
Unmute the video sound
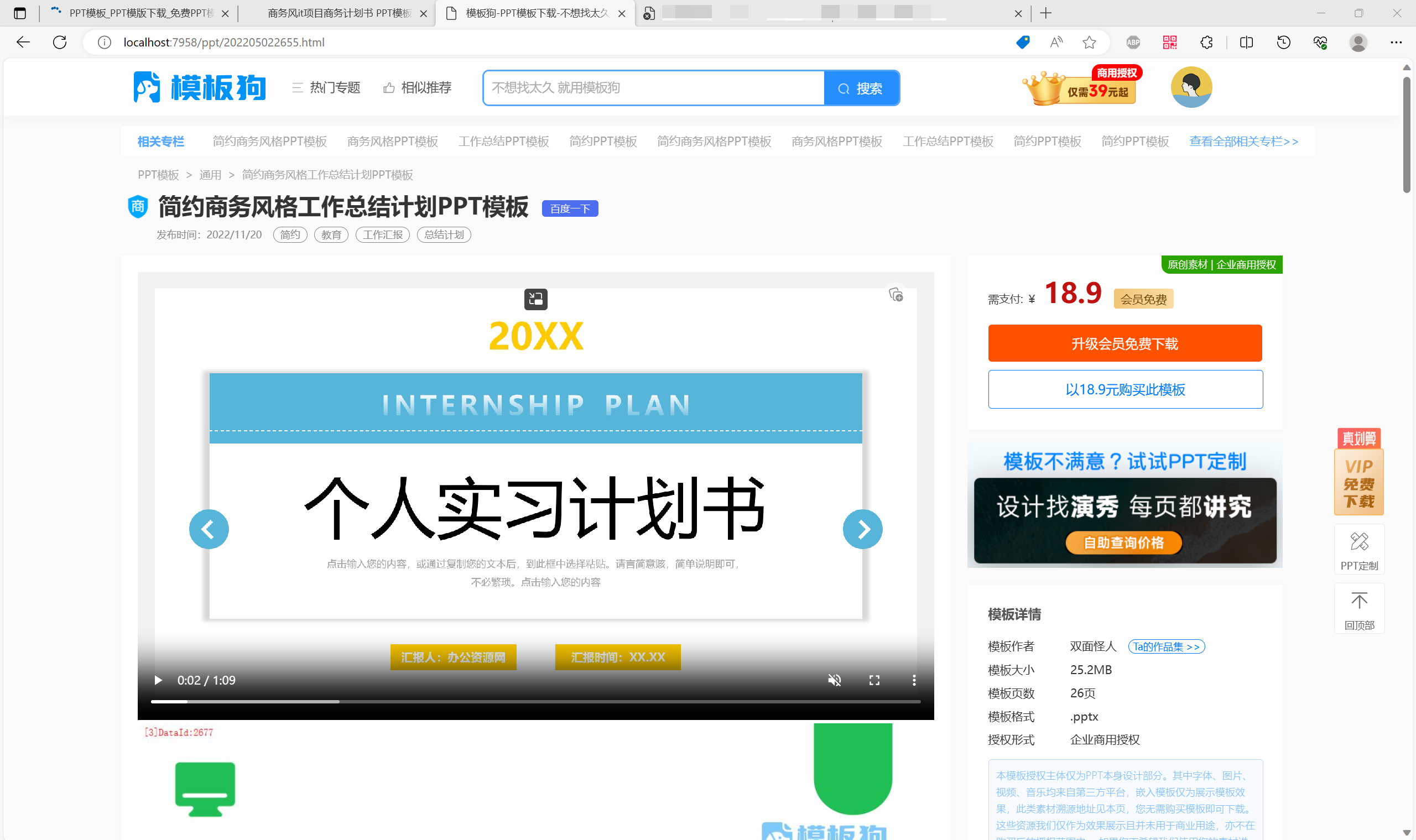click(x=834, y=680)
